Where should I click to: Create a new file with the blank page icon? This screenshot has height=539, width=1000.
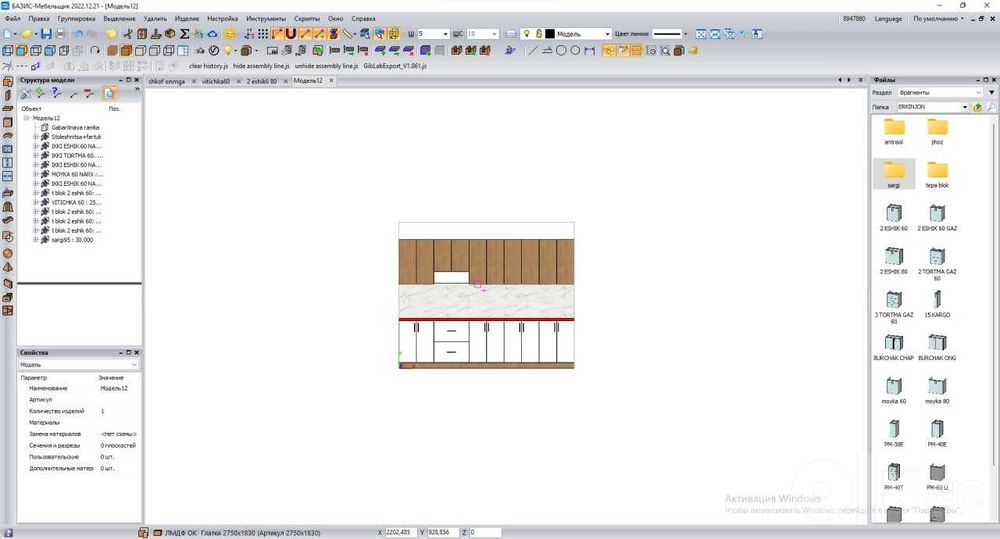coord(7,34)
